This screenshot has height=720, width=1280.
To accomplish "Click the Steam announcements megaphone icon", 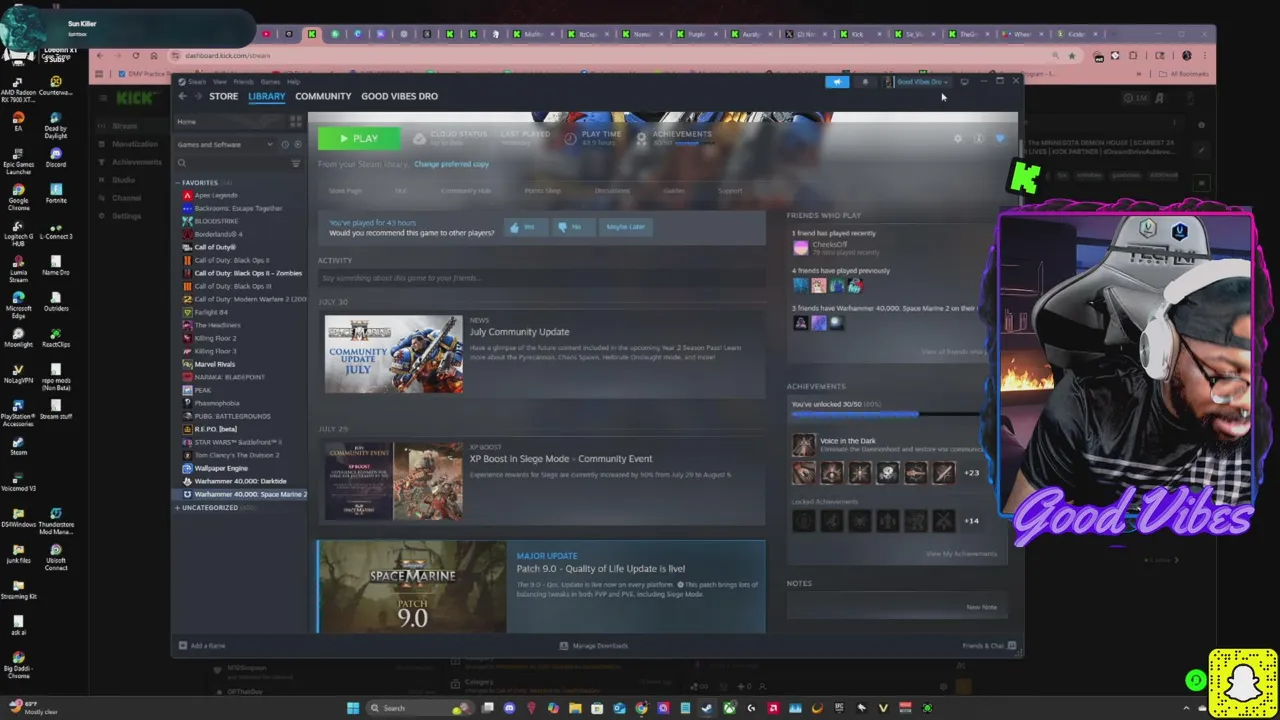I will (837, 82).
